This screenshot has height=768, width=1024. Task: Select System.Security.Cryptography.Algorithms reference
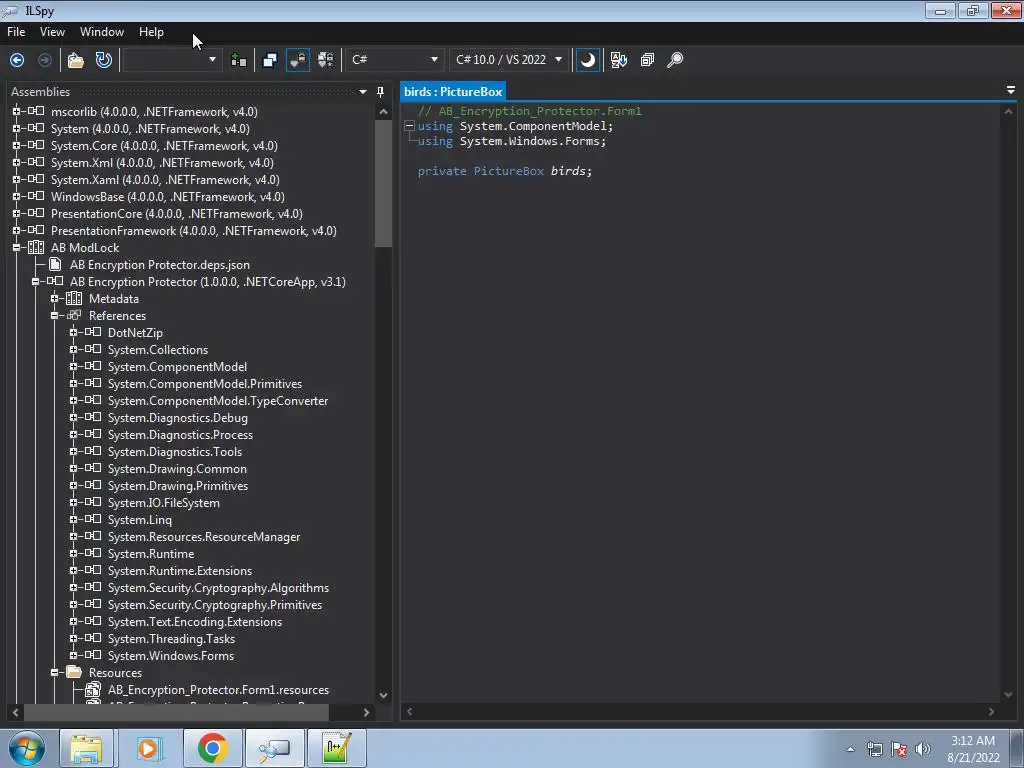[x=218, y=588]
